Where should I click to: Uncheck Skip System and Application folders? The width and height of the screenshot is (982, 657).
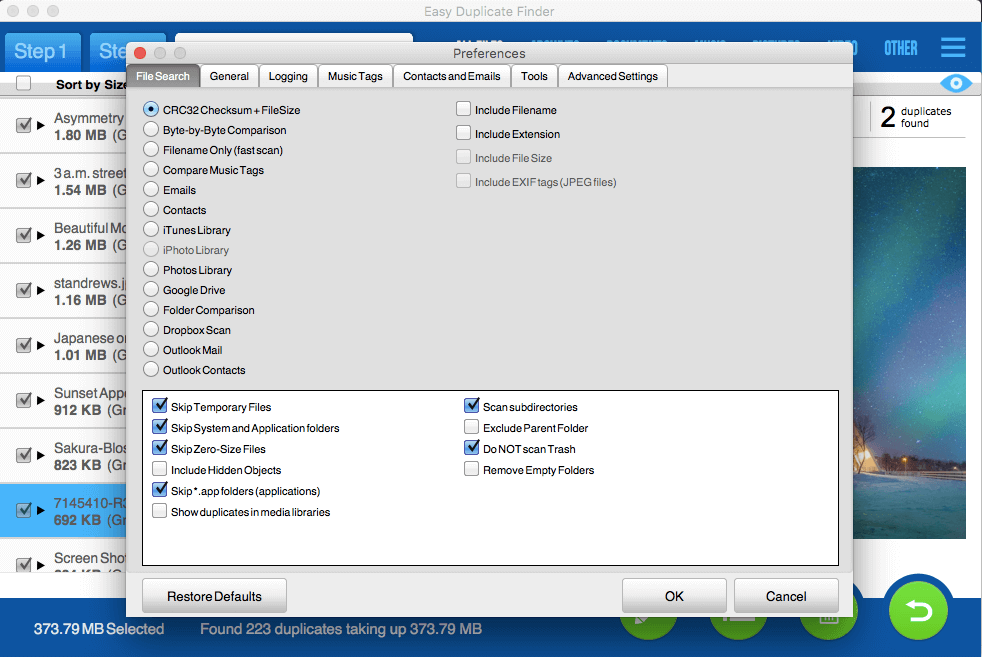tap(160, 428)
